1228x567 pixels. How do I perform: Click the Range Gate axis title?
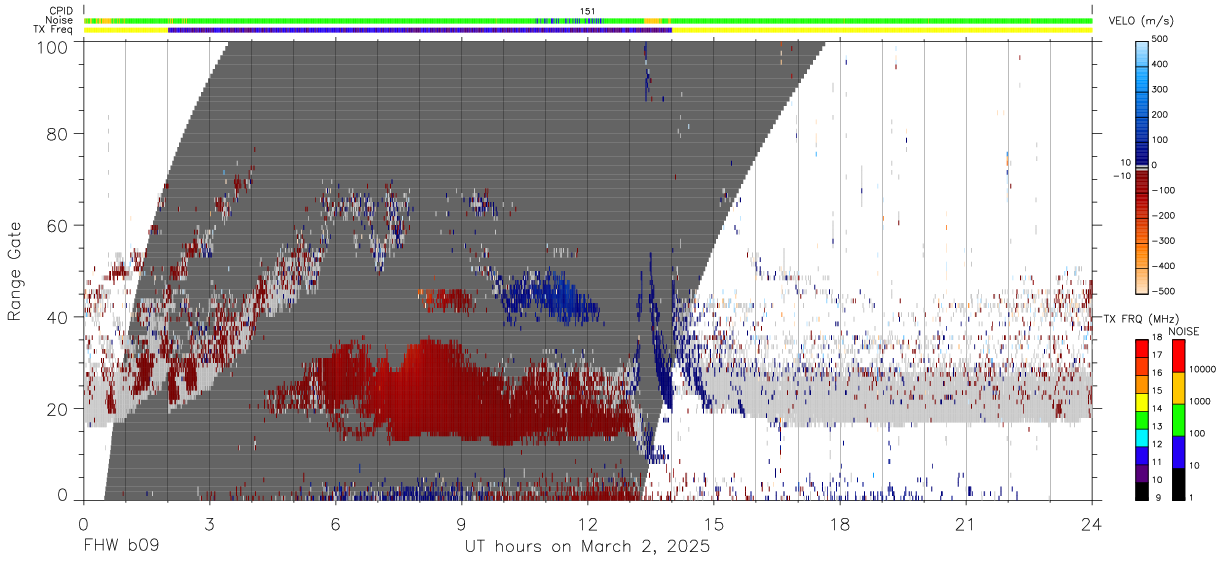pos(15,272)
